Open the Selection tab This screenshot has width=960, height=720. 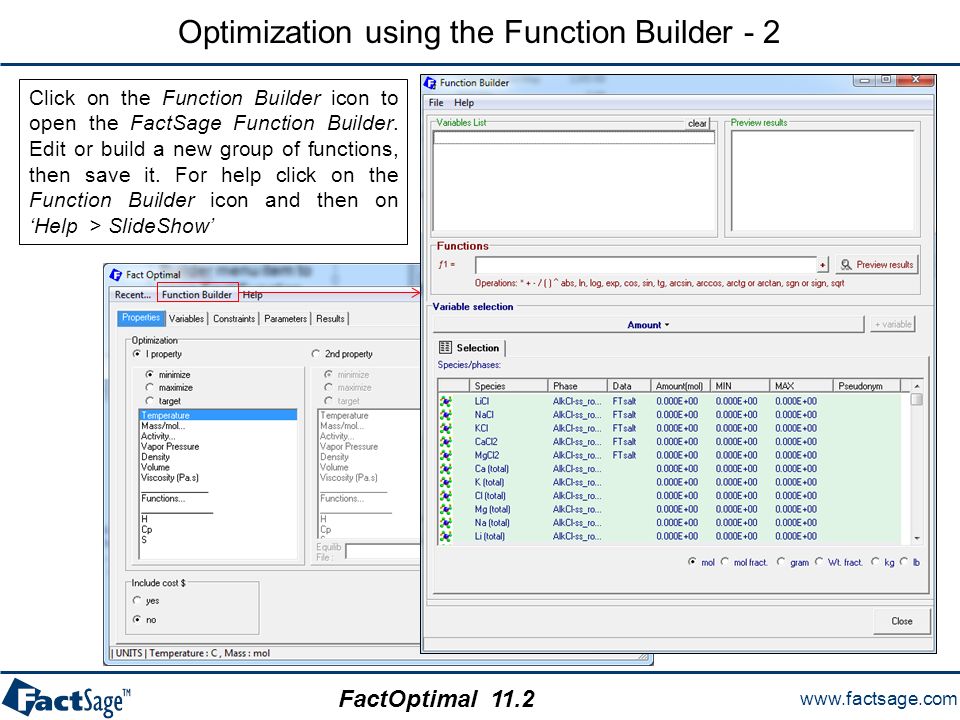point(470,348)
